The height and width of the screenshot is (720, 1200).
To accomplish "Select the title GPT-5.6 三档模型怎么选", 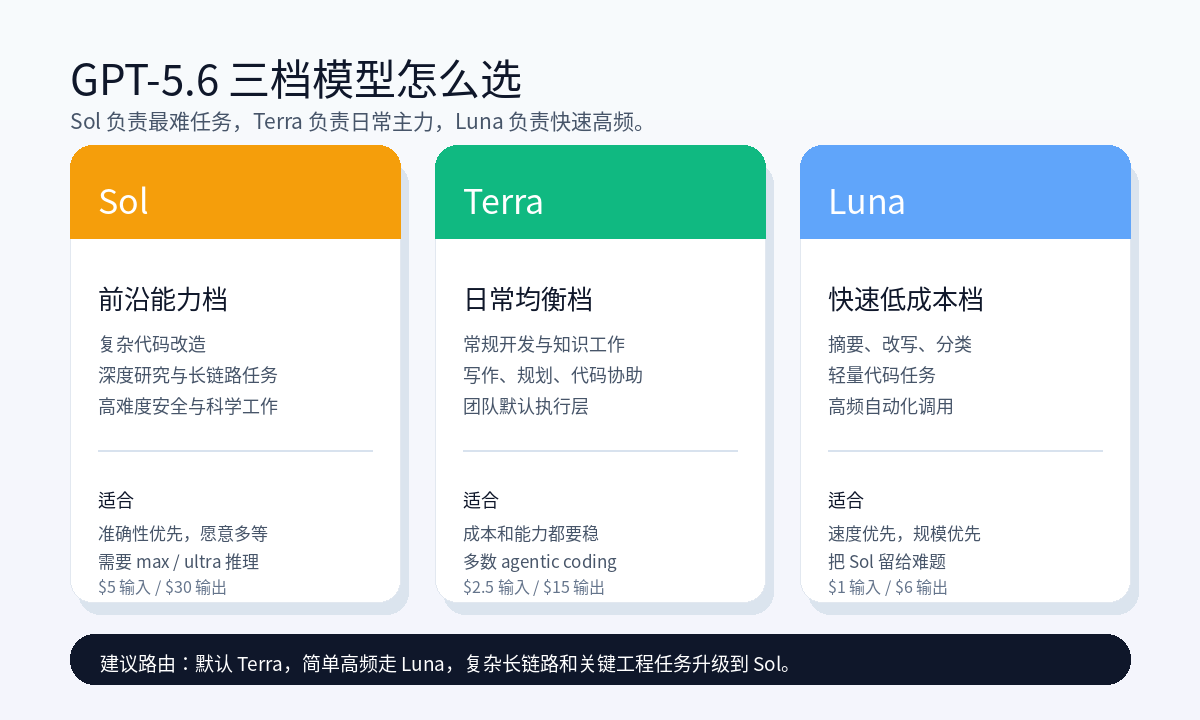I will coord(296,79).
